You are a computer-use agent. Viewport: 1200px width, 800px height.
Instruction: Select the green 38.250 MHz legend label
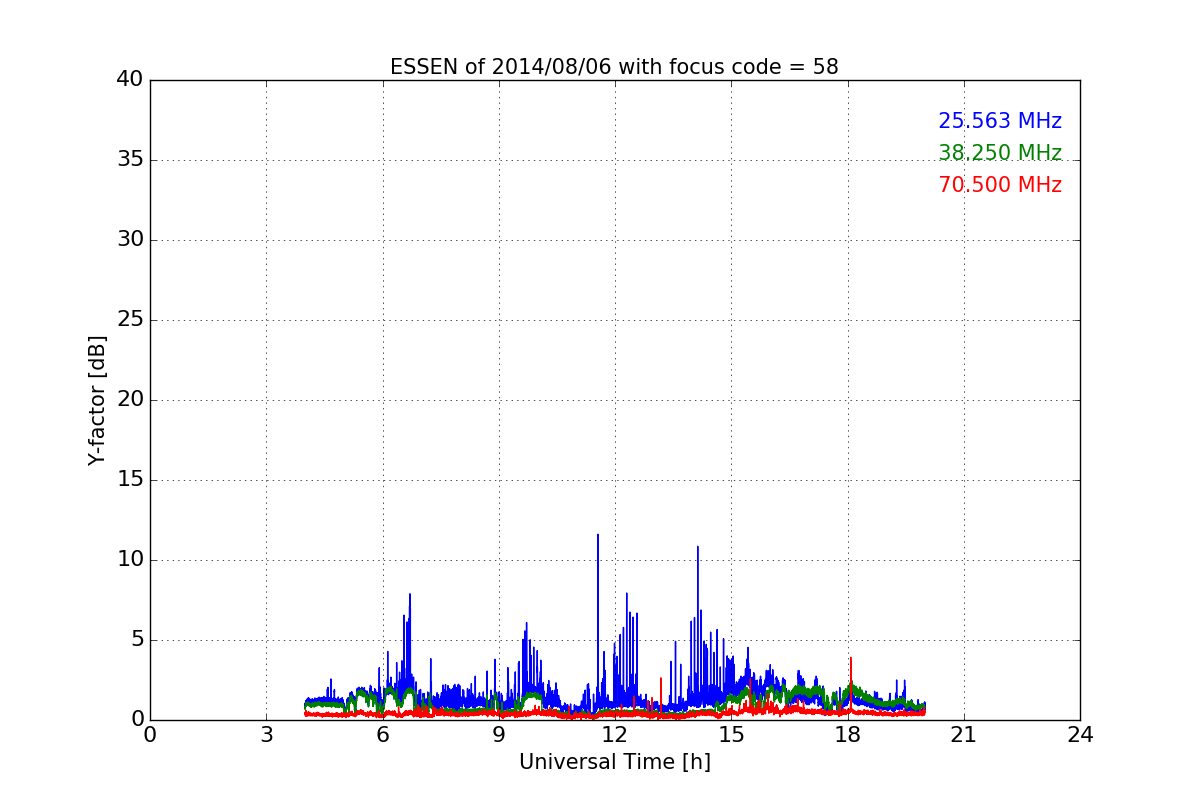click(x=1000, y=153)
